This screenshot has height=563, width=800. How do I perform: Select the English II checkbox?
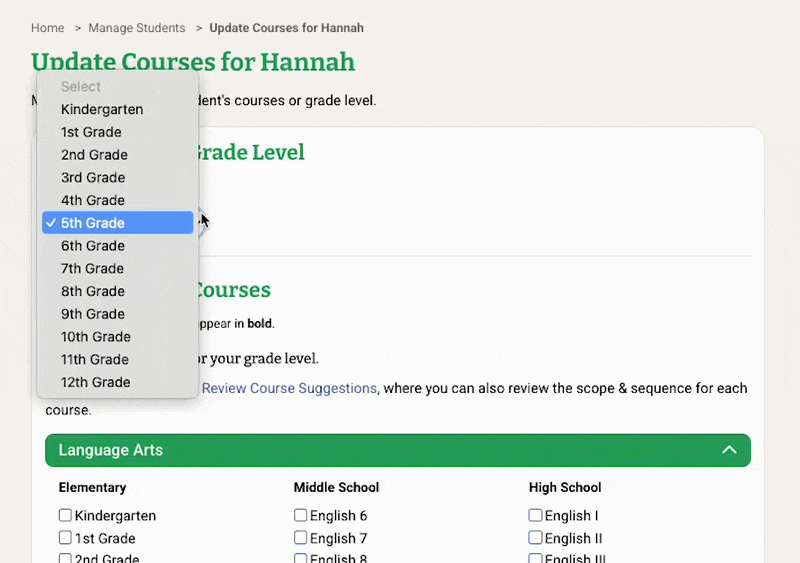(535, 538)
